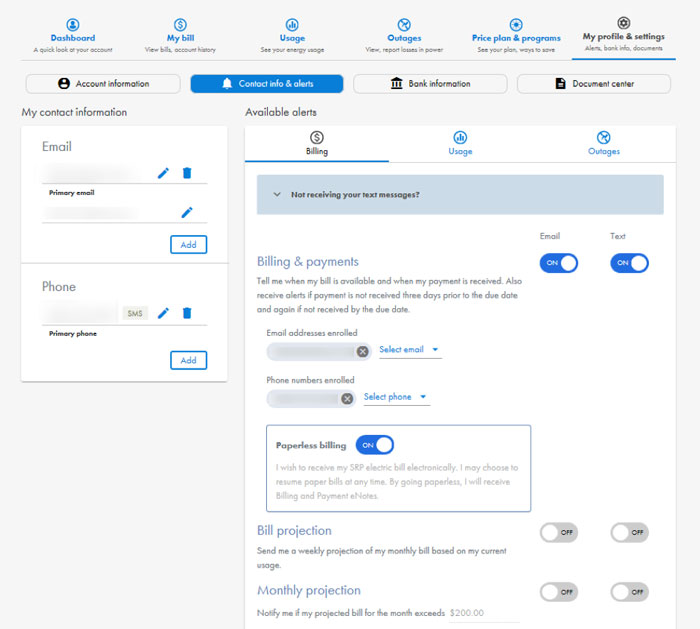Switch to the Account information tab

[x=103, y=83]
